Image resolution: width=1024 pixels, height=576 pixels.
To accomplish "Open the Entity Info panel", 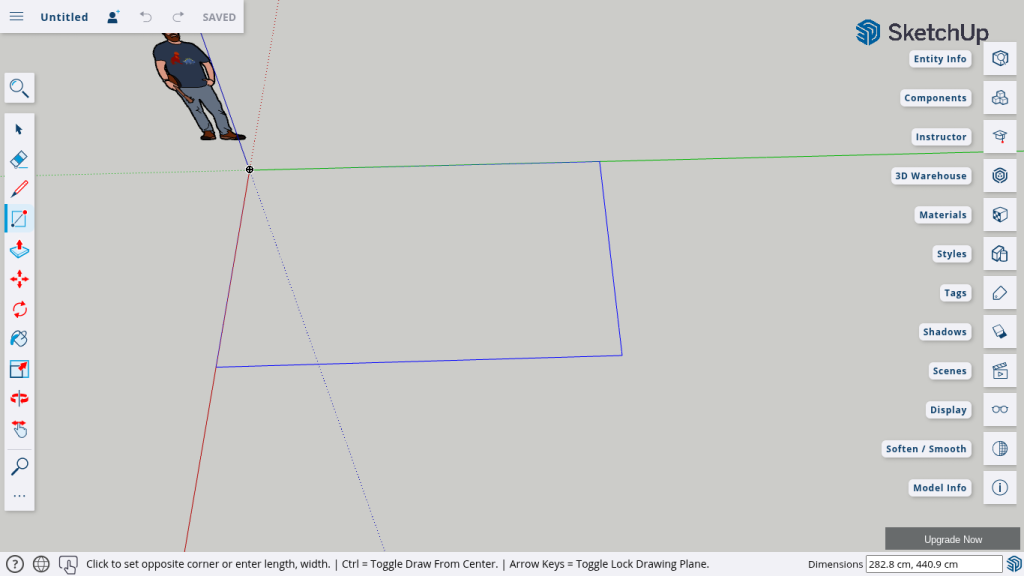I will point(999,59).
